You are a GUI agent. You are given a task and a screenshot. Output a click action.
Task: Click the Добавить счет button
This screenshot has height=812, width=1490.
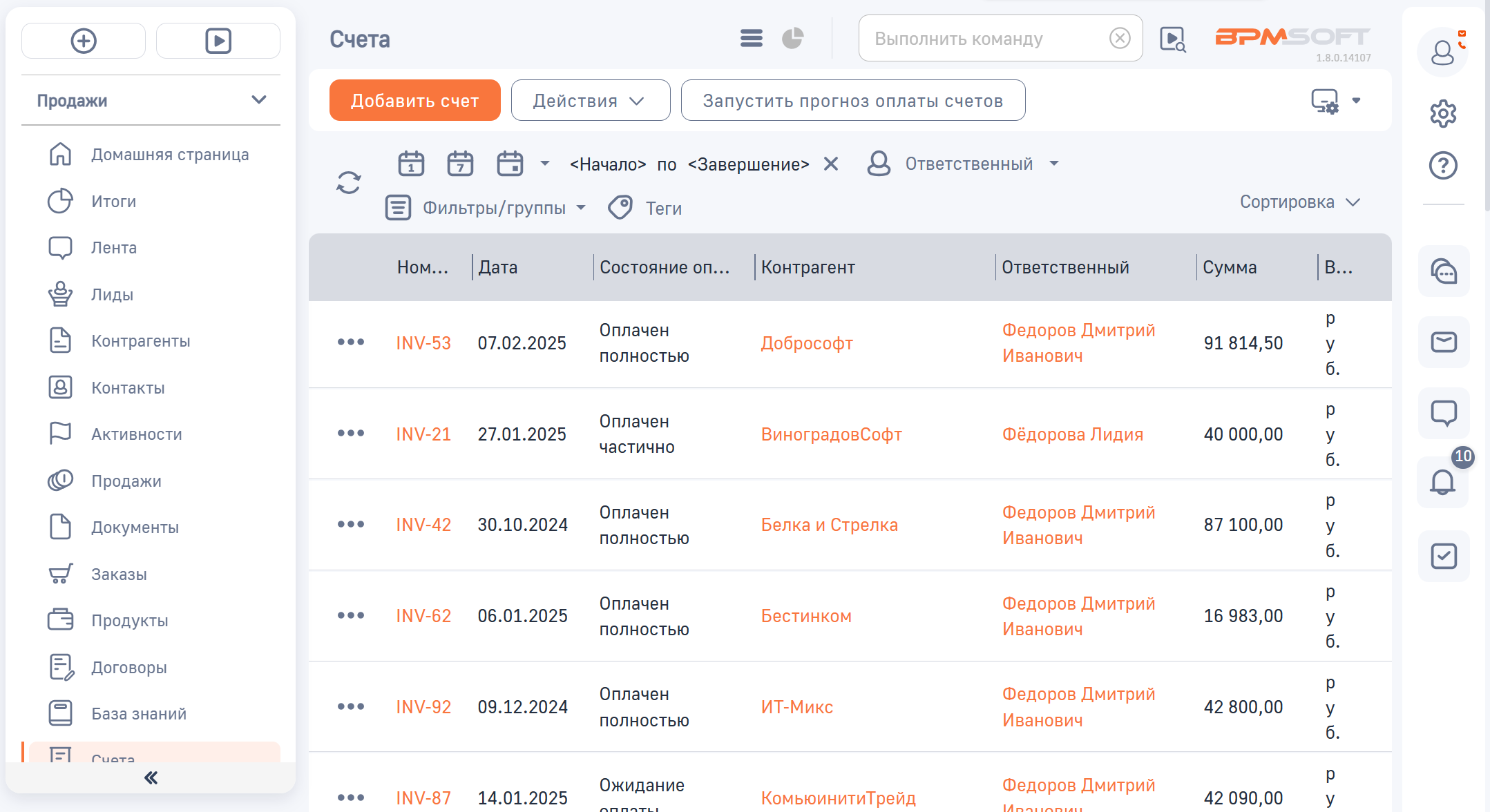[414, 100]
